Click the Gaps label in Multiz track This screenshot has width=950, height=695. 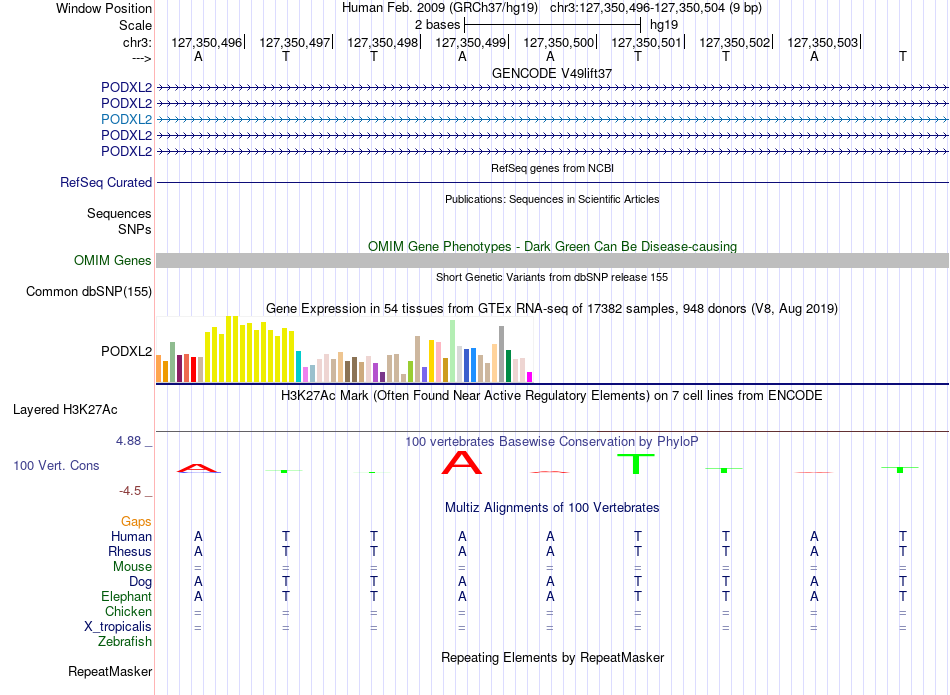pos(136,522)
